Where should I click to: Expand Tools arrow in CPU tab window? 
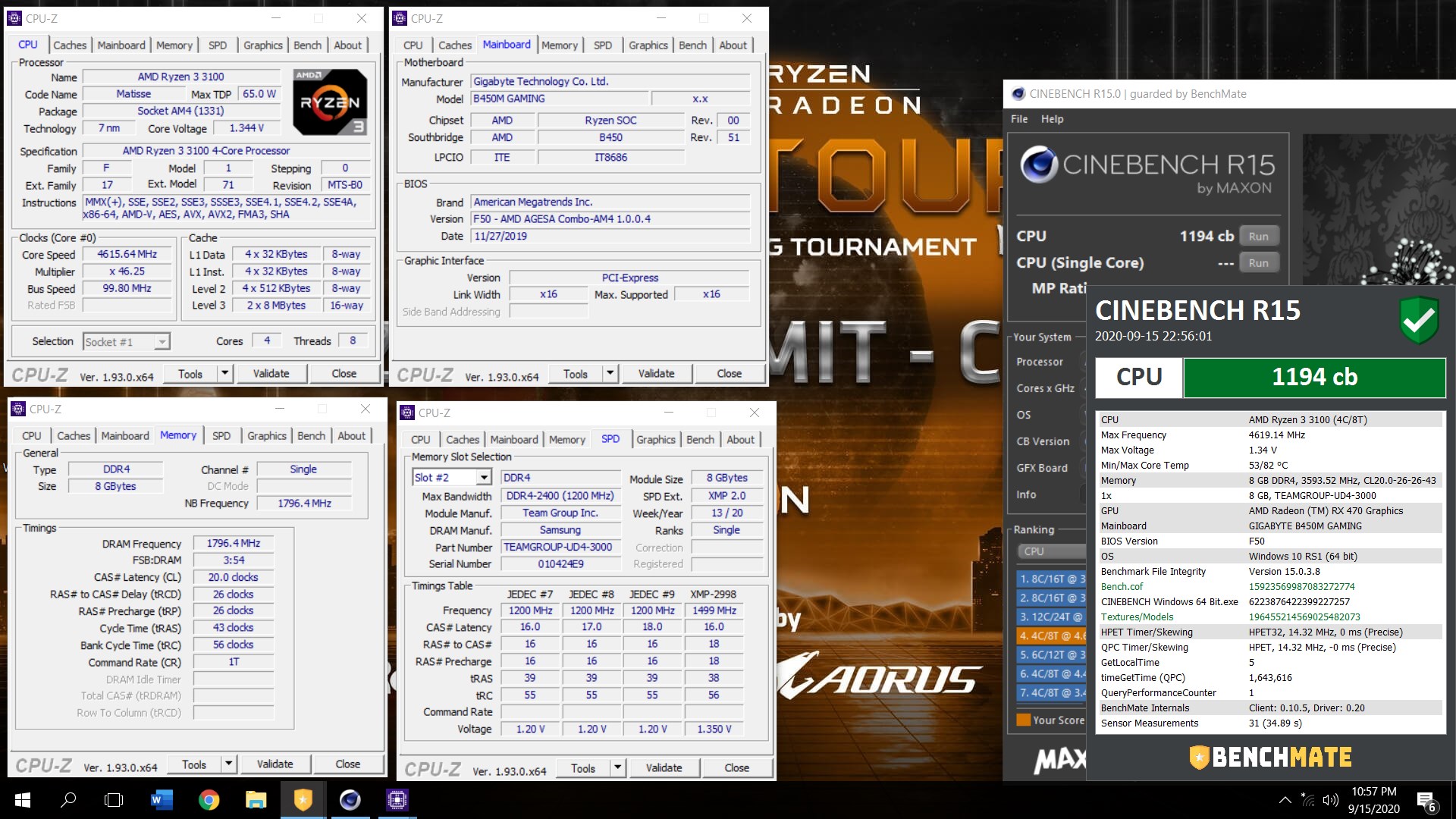[x=224, y=373]
